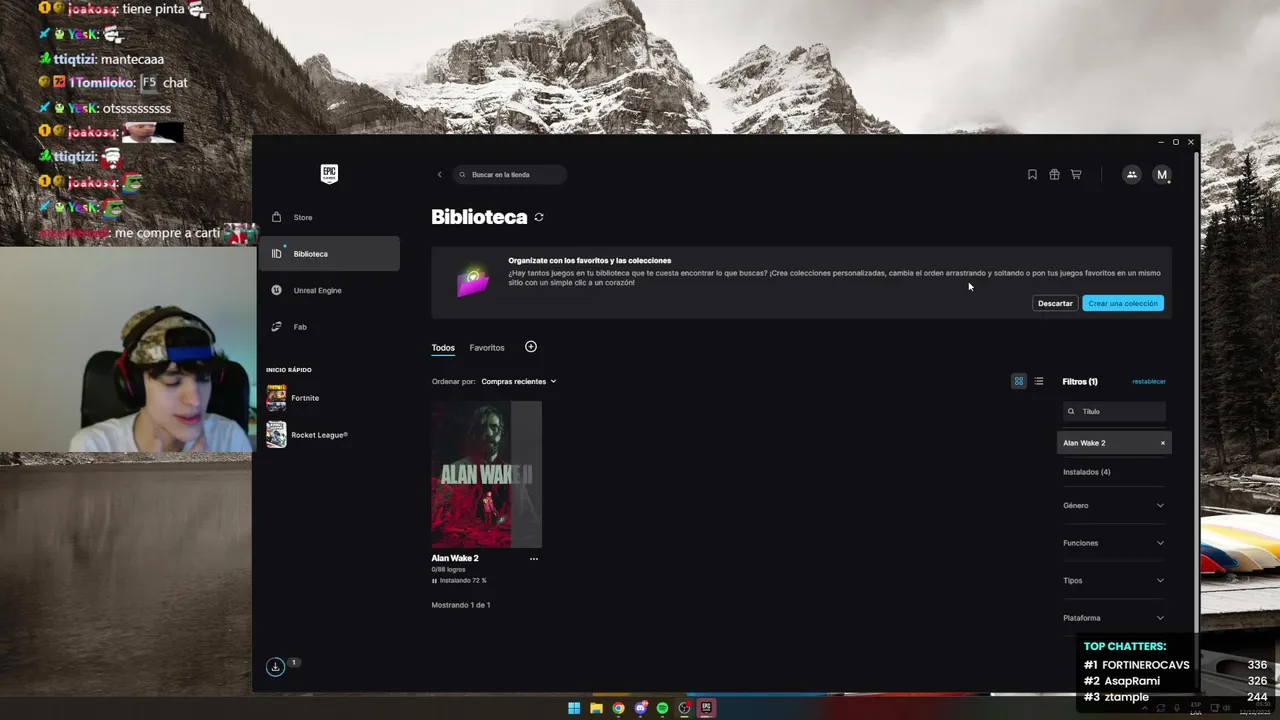Expand the Funciones filter

point(1114,543)
